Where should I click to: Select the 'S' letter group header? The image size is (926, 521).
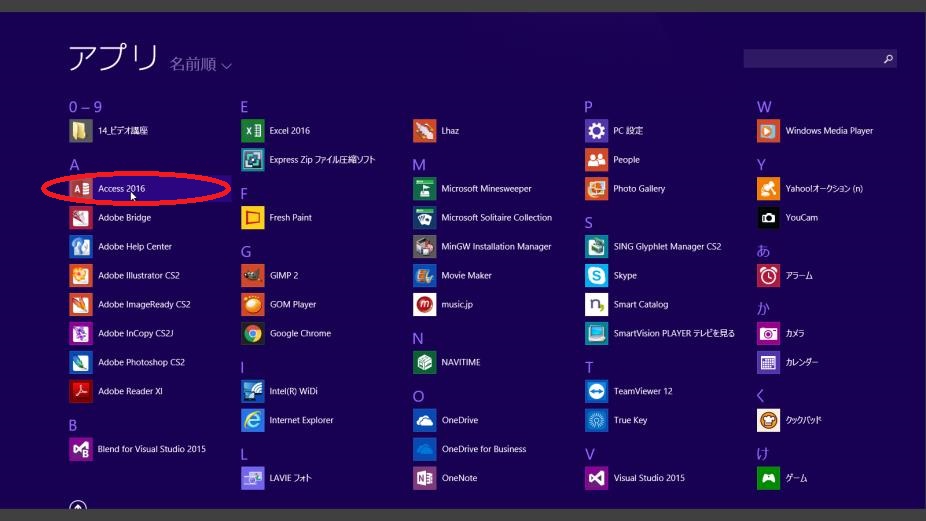point(589,223)
